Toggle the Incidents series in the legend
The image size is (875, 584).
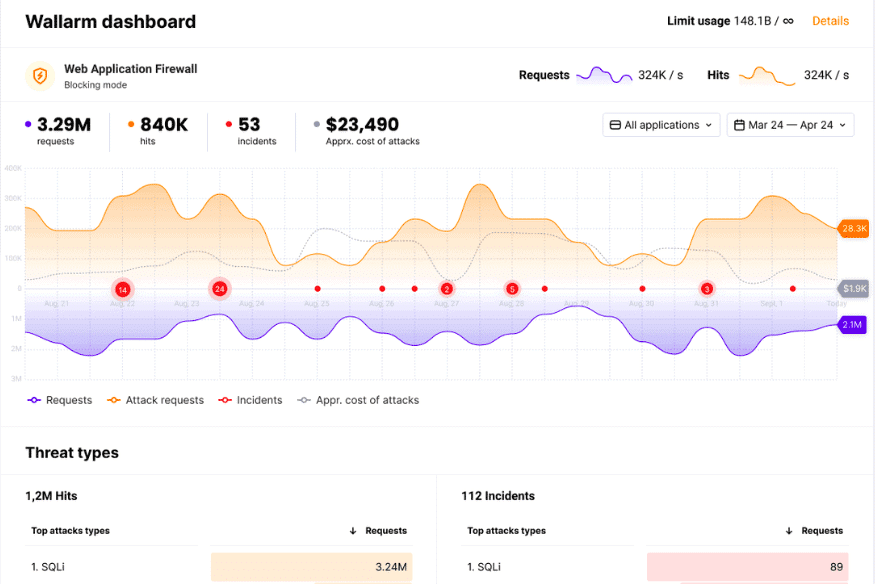[x=250, y=400]
